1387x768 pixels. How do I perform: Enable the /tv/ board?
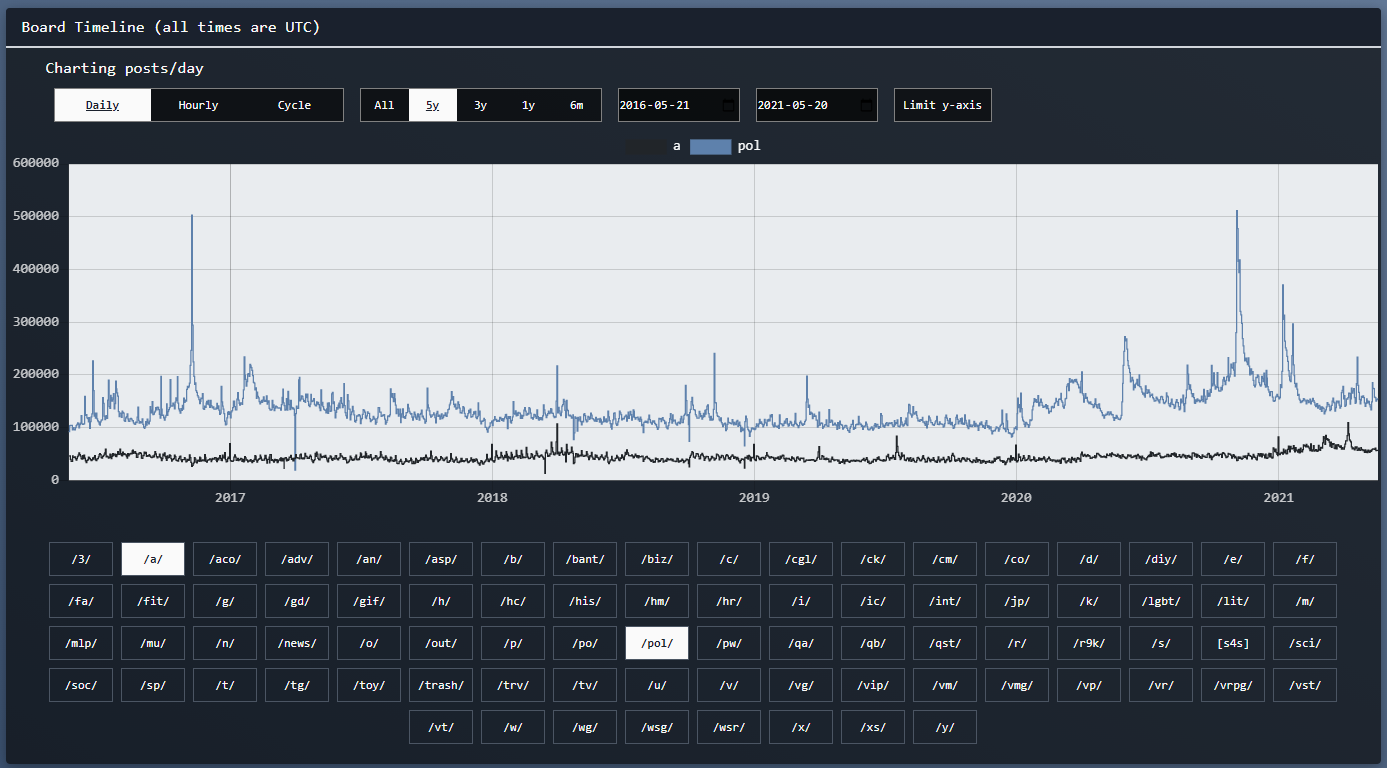pos(585,685)
